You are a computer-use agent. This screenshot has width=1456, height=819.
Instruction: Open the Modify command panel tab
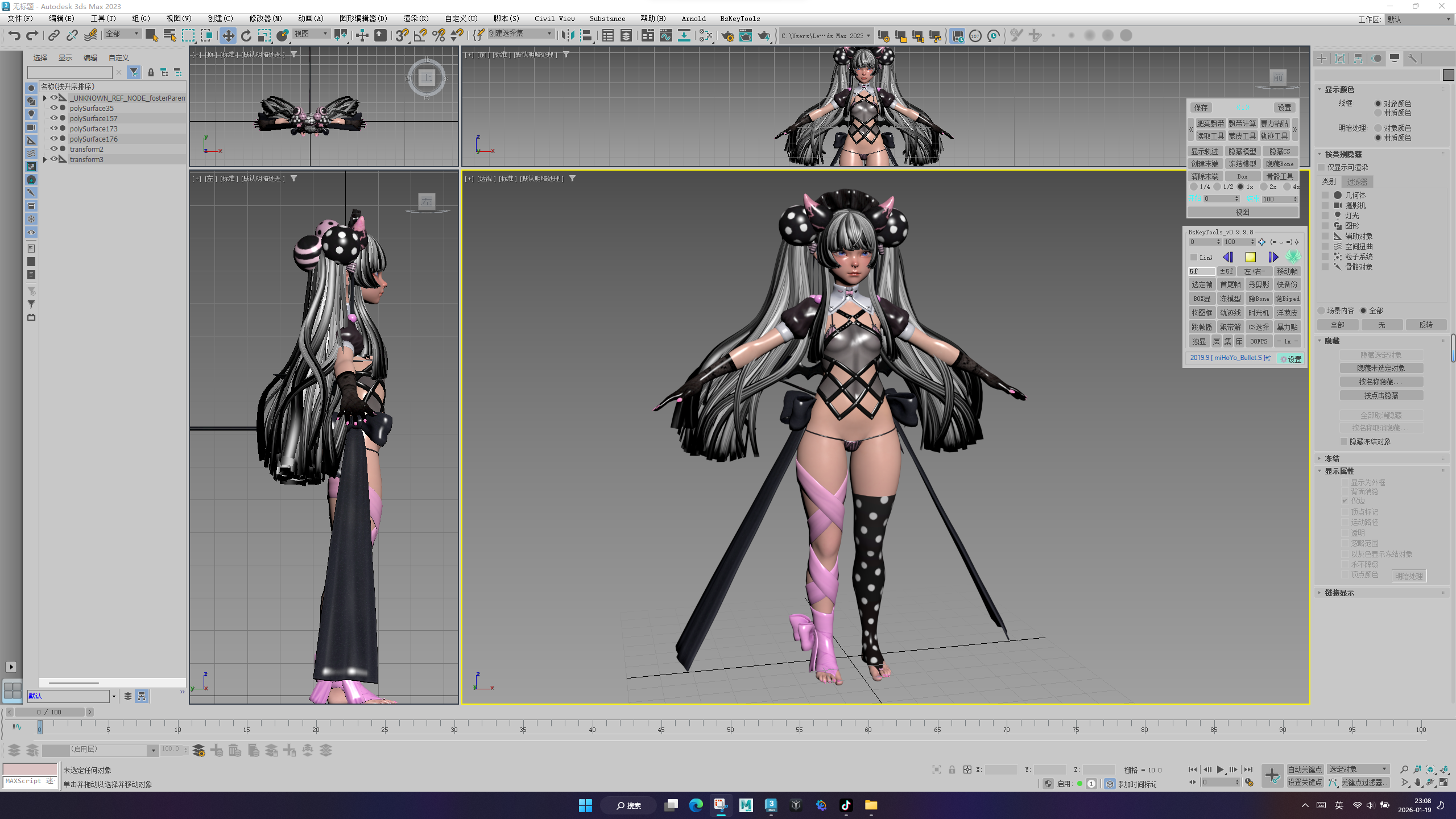[1340, 58]
